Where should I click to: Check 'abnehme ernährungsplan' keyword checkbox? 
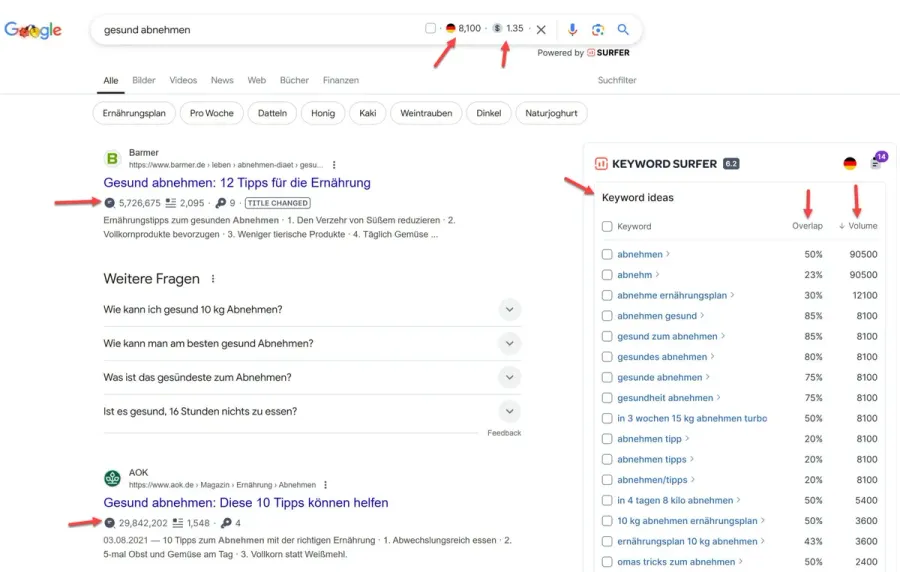(x=607, y=295)
